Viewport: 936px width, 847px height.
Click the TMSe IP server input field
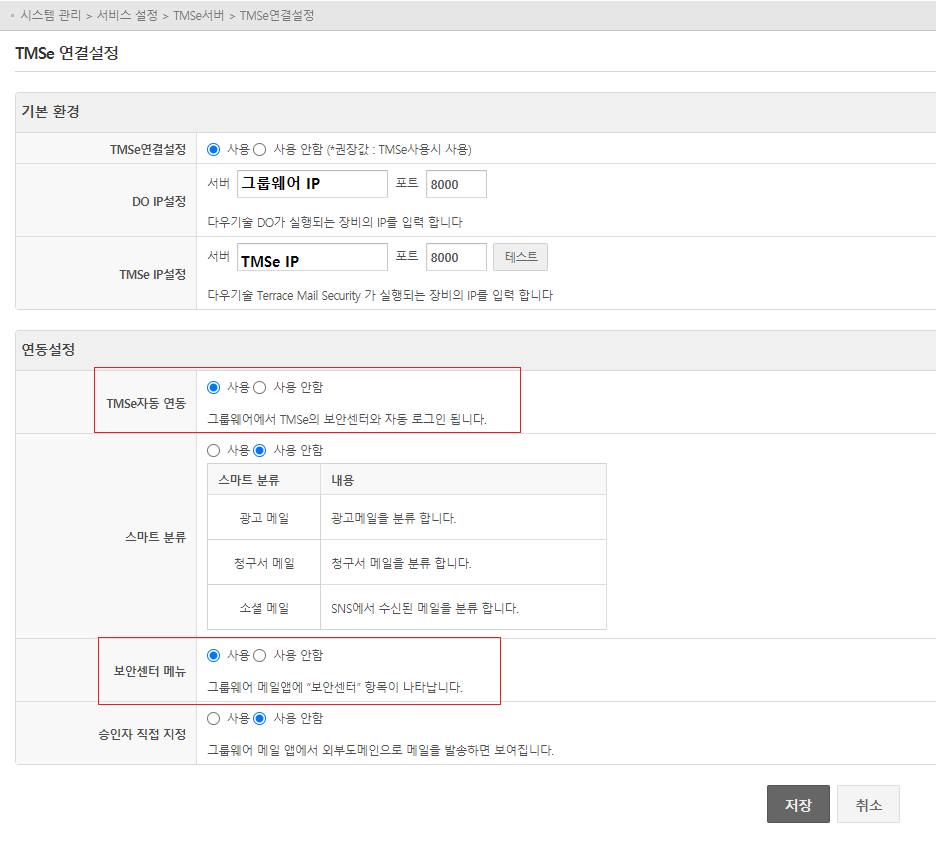(x=312, y=258)
